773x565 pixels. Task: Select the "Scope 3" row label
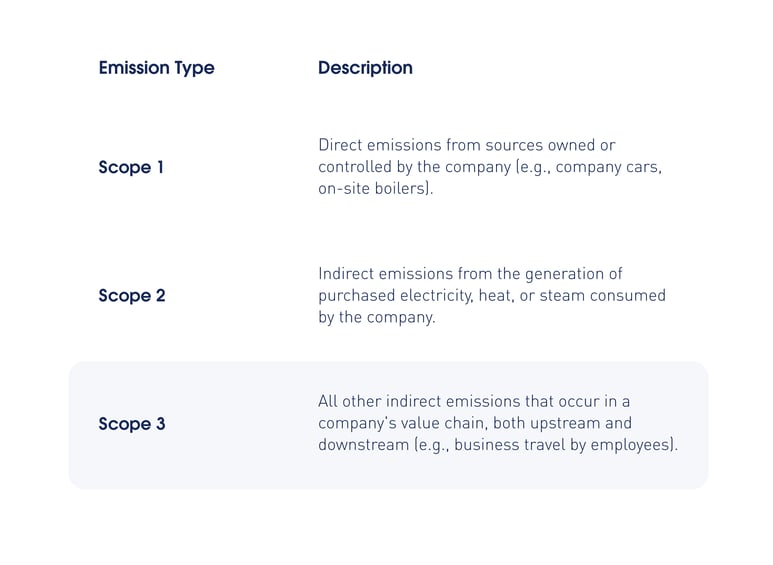[132, 424]
